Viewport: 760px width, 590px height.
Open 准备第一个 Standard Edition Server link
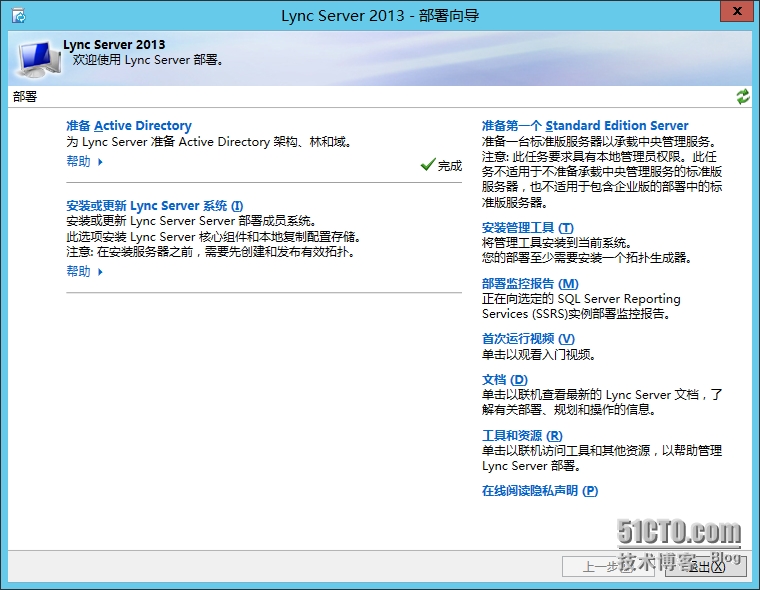585,126
